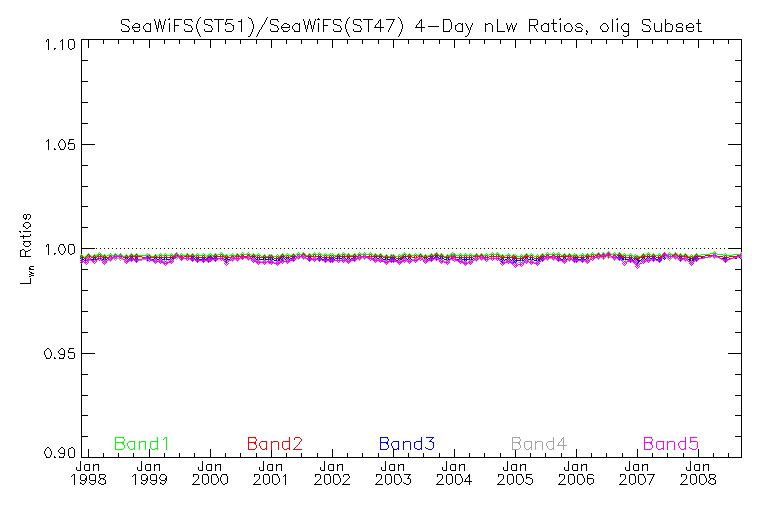The image size is (768, 512).
Task: Click the Jan 2002 x-axis label
Action: [x=332, y=473]
